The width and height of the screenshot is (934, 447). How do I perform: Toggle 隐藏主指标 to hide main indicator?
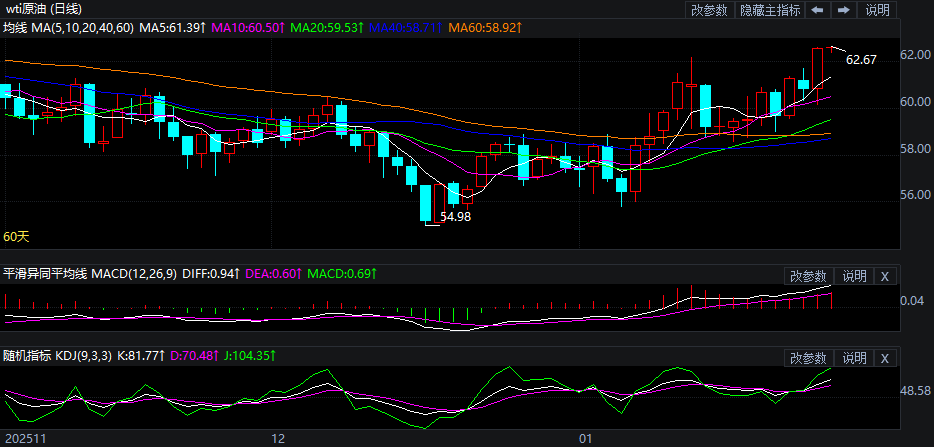point(770,10)
